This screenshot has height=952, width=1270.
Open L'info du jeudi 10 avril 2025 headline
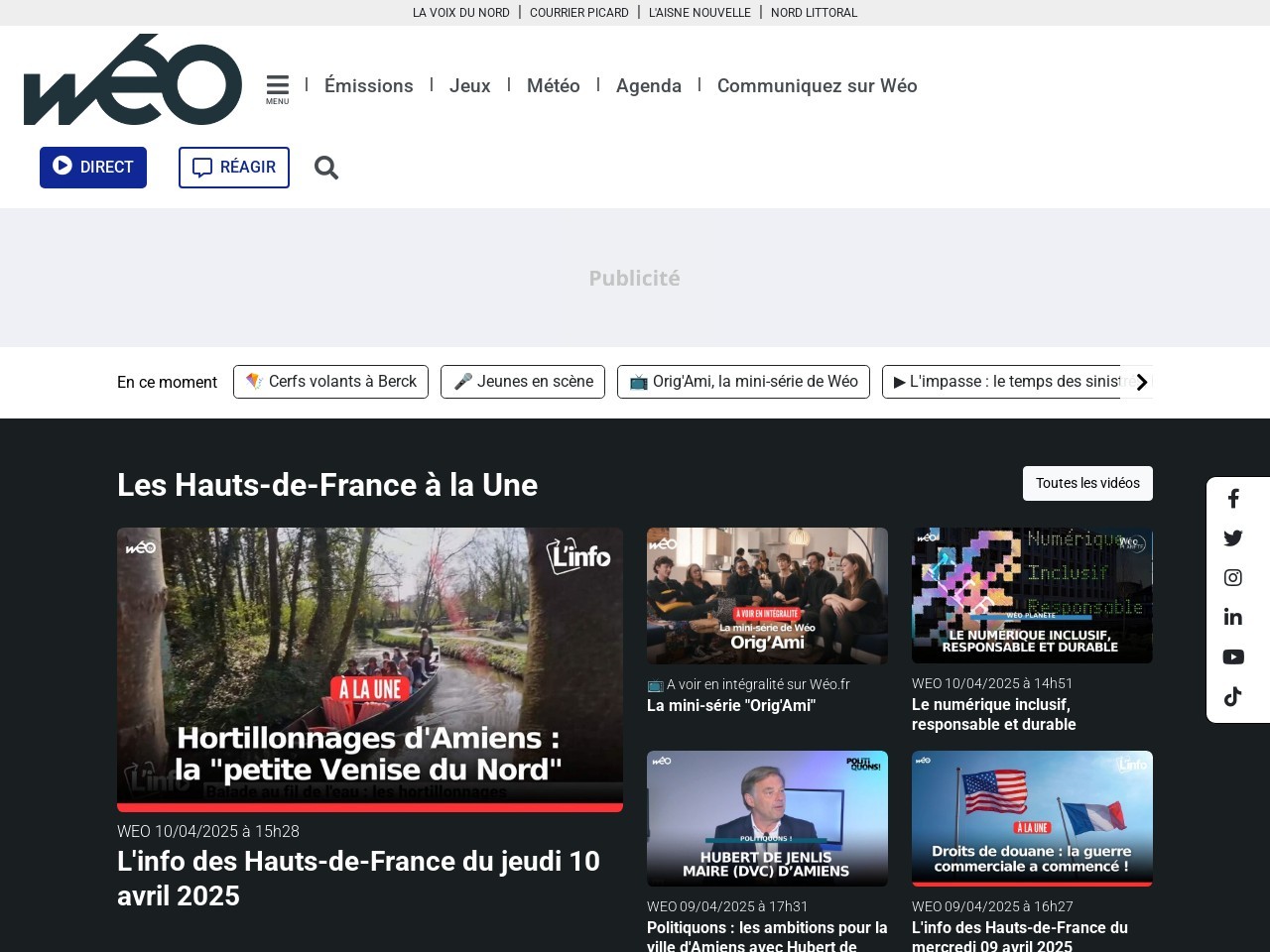(358, 878)
